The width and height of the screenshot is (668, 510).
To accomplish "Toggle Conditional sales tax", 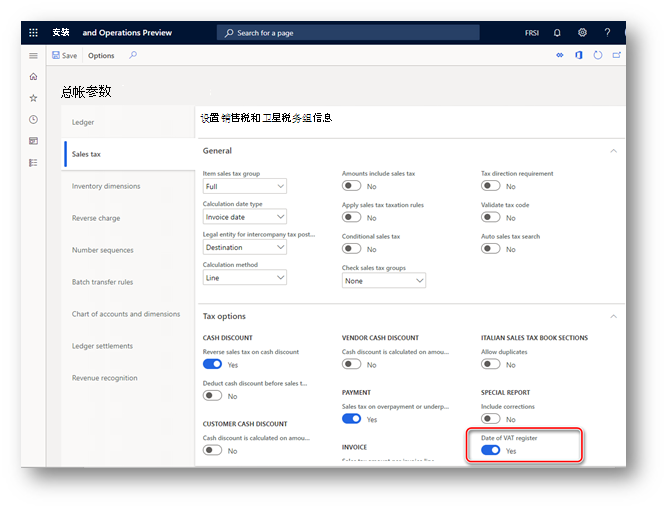I will coord(351,249).
